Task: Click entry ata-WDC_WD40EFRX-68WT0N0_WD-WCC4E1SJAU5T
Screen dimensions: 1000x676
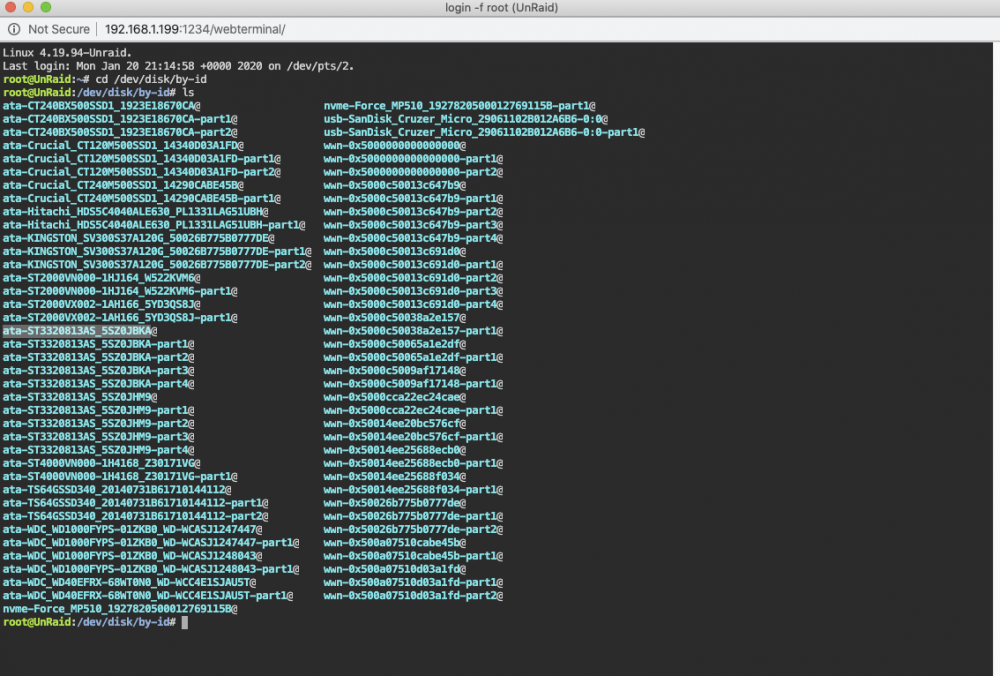Action: [127, 582]
